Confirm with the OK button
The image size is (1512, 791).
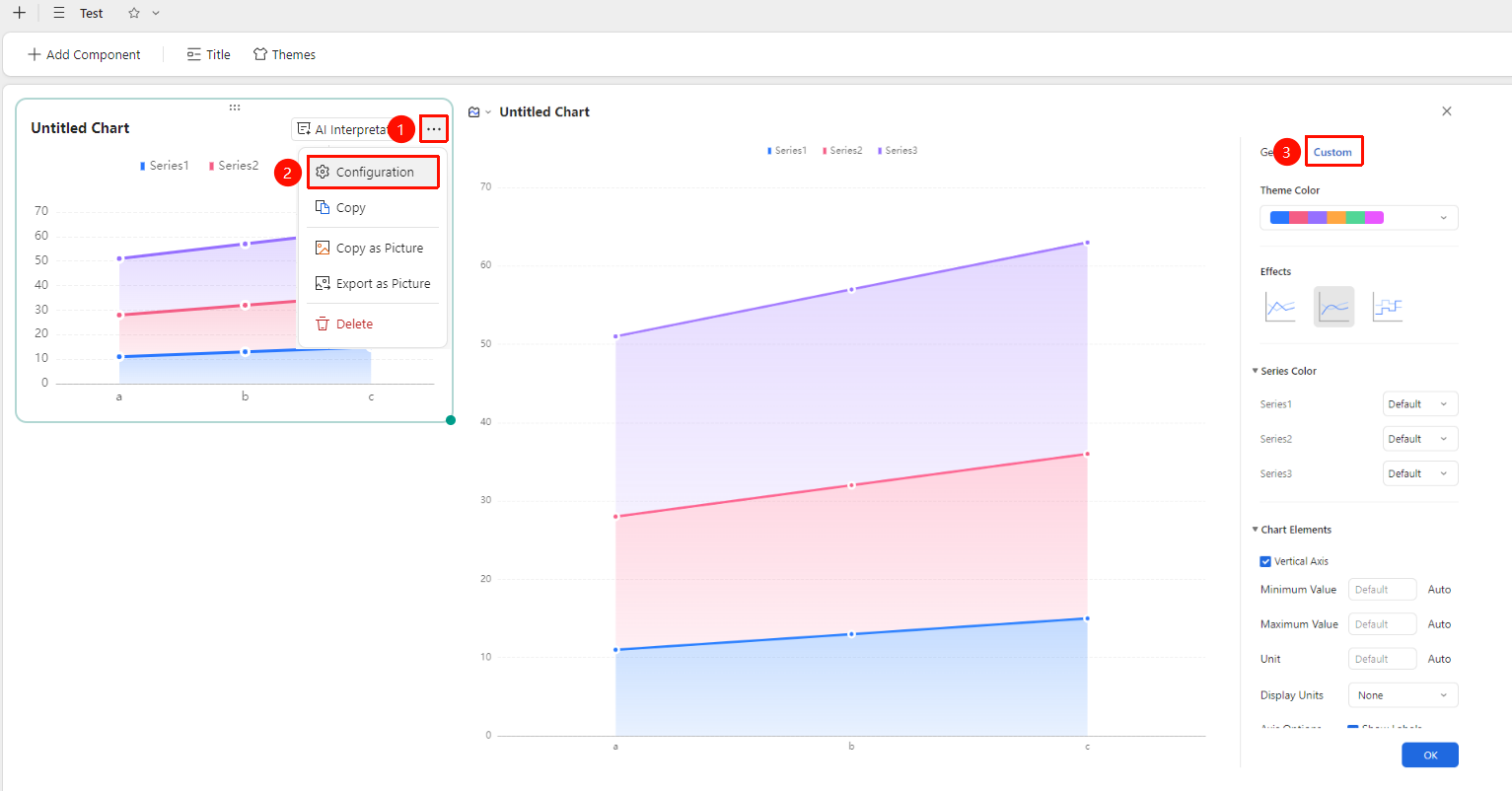(x=1430, y=755)
